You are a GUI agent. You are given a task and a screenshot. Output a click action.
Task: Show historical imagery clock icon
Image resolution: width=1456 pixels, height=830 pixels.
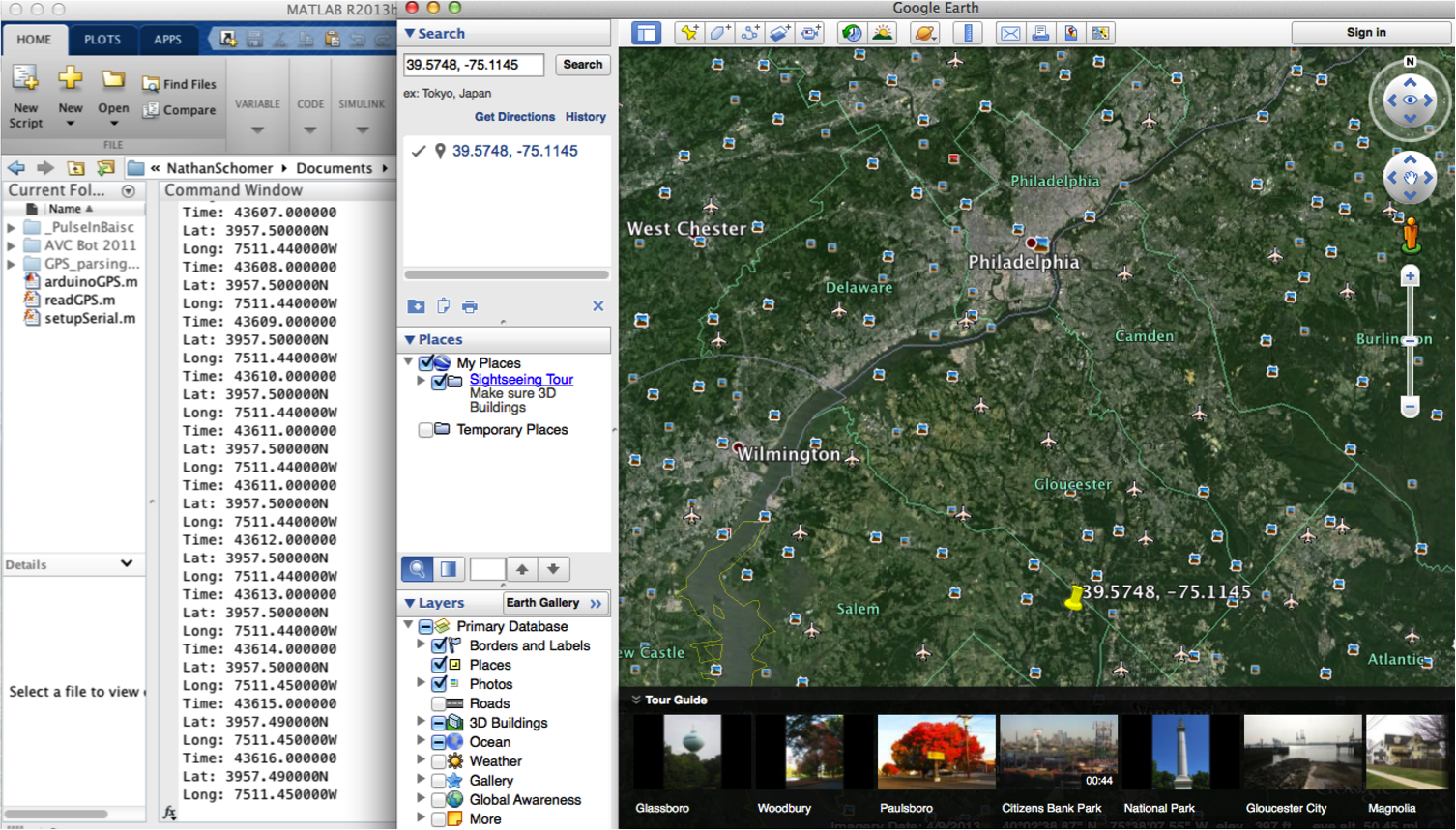point(852,33)
